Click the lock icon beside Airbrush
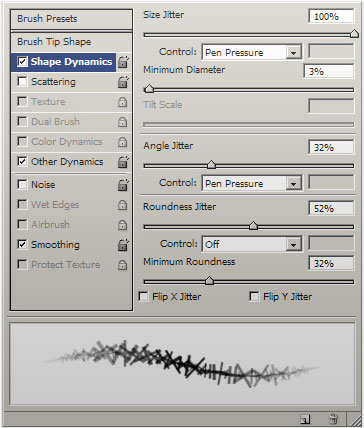Image resolution: width=364 pixels, height=428 pixels. click(123, 225)
